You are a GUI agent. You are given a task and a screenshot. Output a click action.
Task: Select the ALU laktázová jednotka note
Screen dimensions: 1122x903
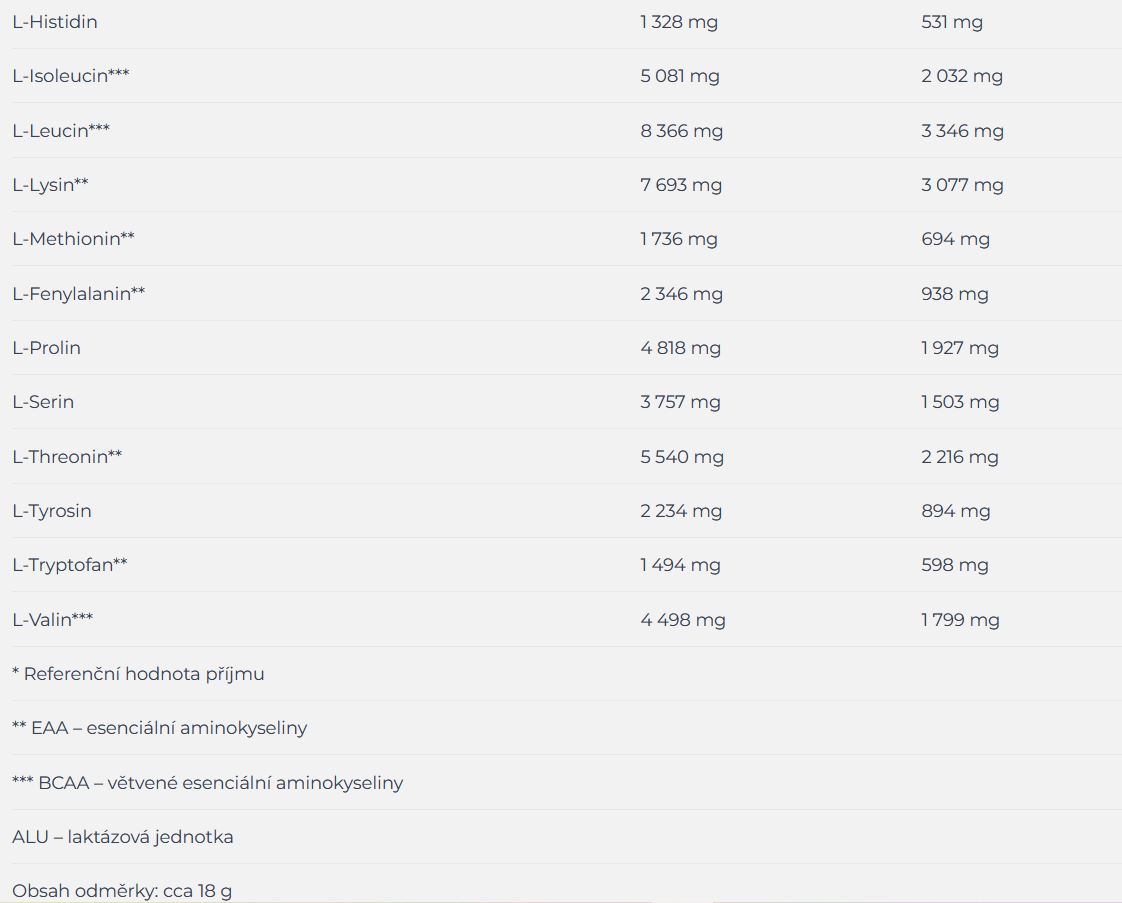[x=123, y=837]
